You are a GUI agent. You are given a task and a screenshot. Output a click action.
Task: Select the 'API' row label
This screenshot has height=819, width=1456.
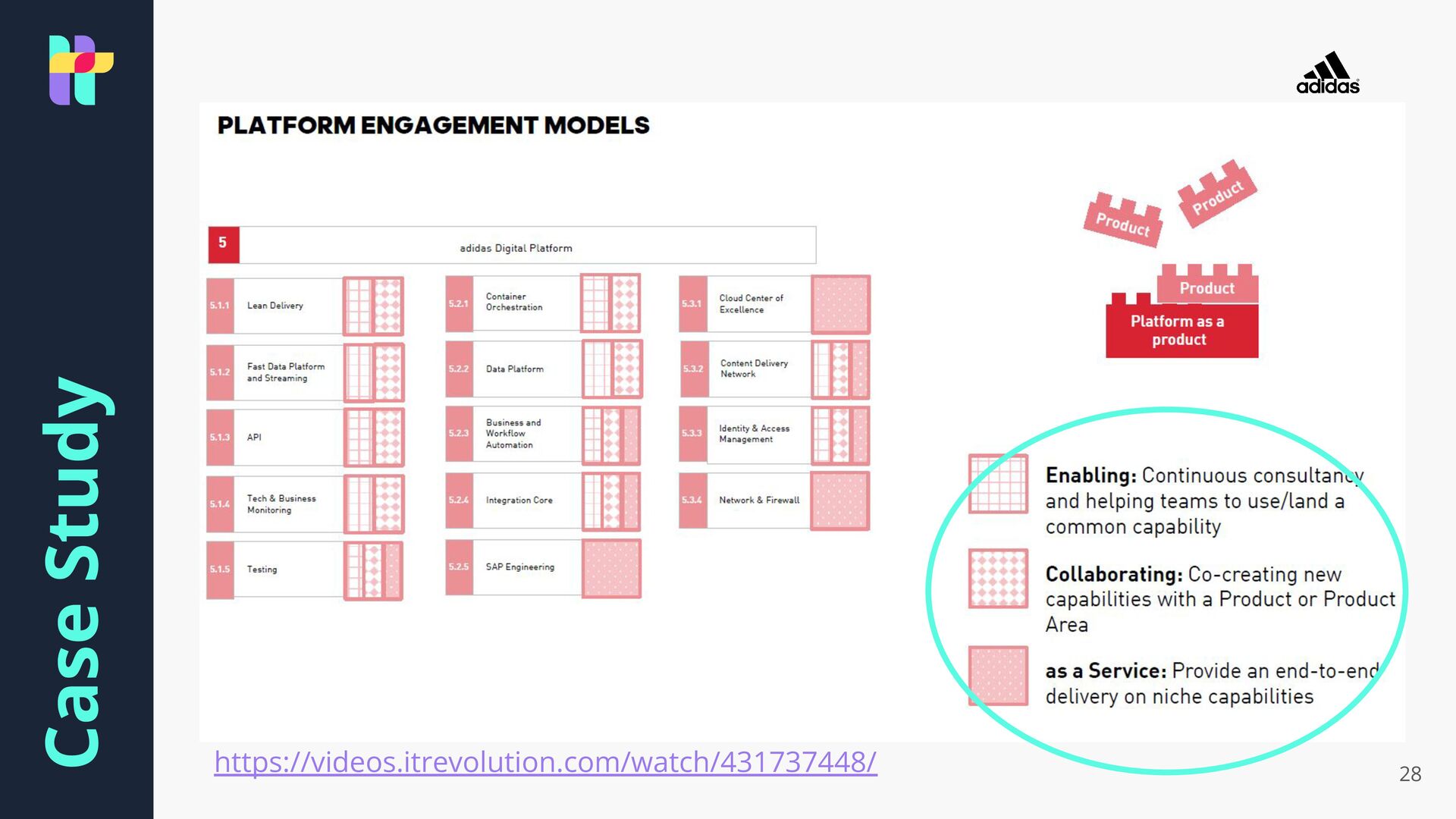pos(254,438)
